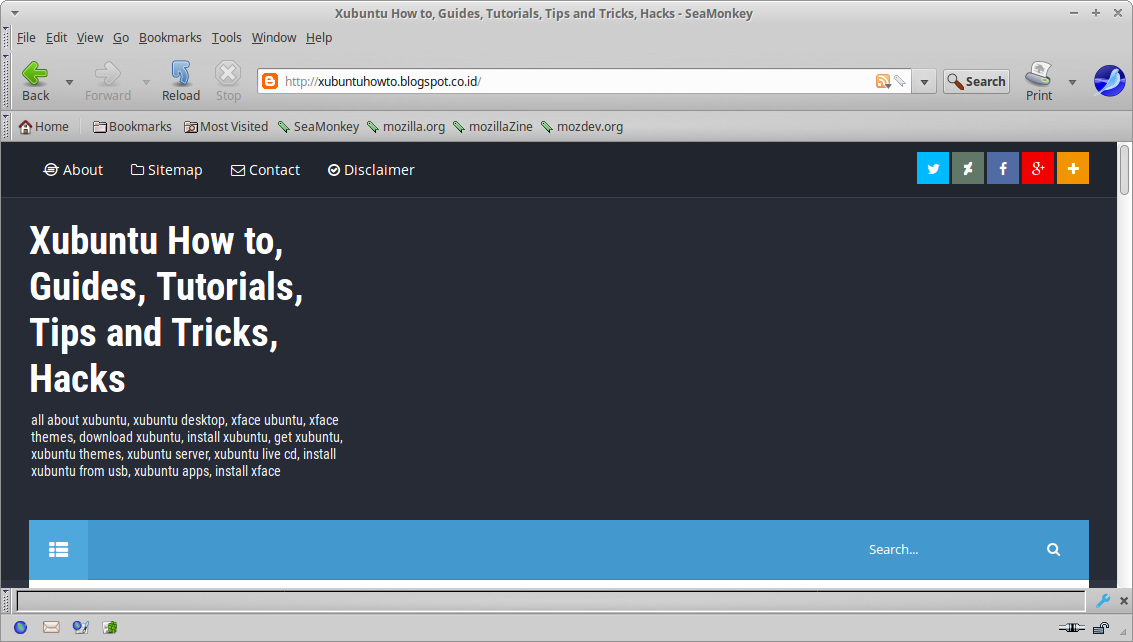The image size is (1133, 642).
Task: Open the Most Visited folder
Action: pos(225,127)
